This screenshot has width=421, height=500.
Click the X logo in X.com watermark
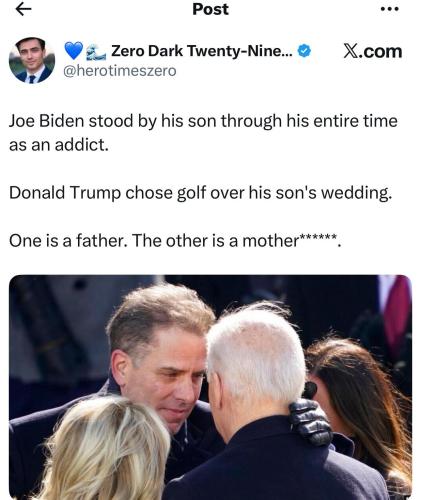351,51
